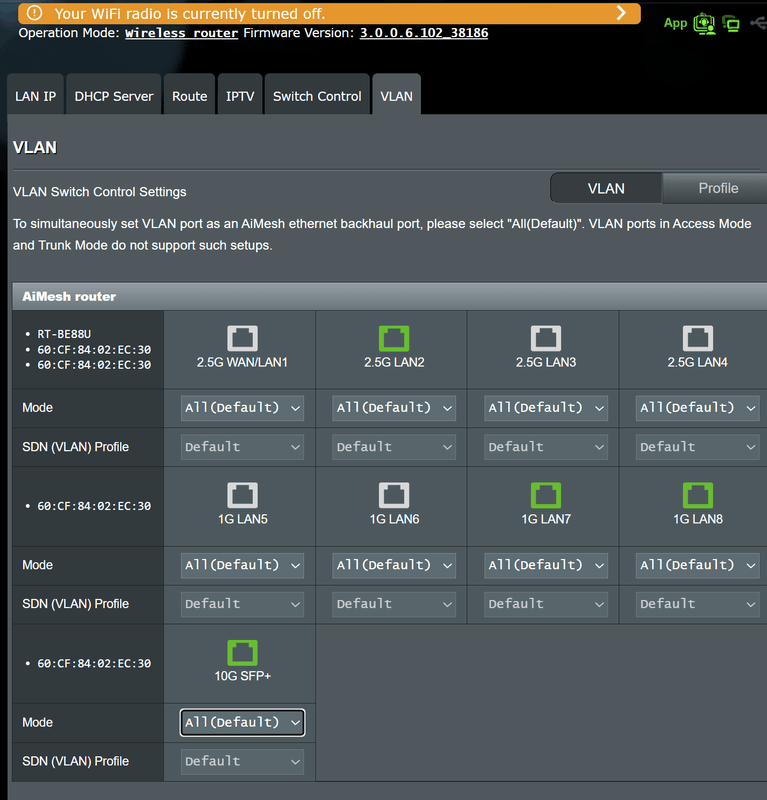Open the IPTV tab

pyautogui.click(x=240, y=96)
